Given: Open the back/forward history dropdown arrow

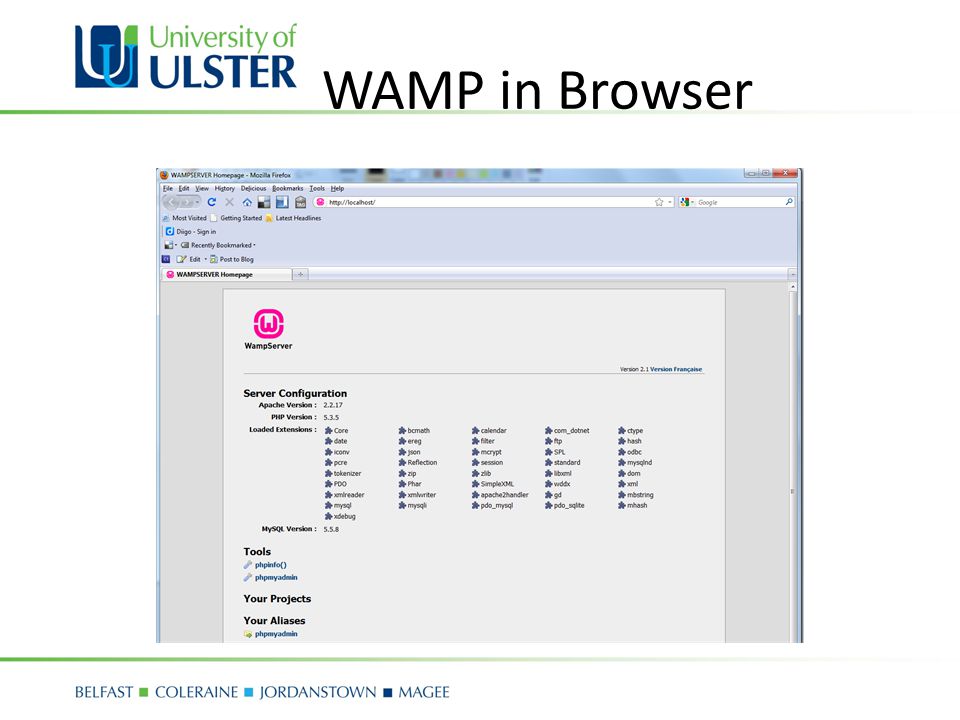Looking at the screenshot, I should [197, 202].
